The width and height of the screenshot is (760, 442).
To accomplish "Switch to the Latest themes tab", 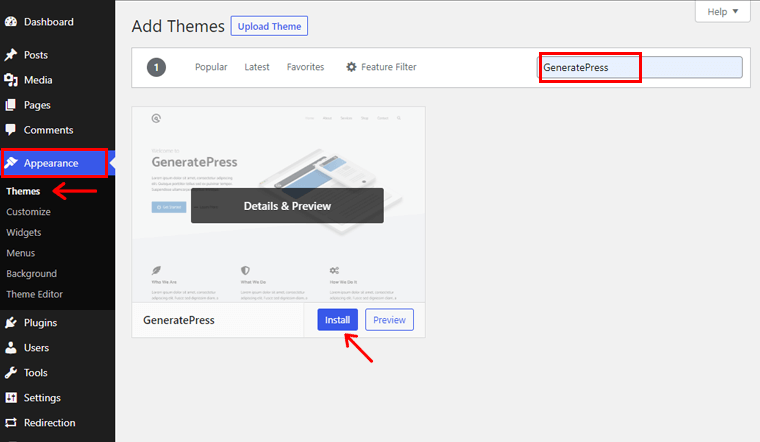I will (257, 67).
